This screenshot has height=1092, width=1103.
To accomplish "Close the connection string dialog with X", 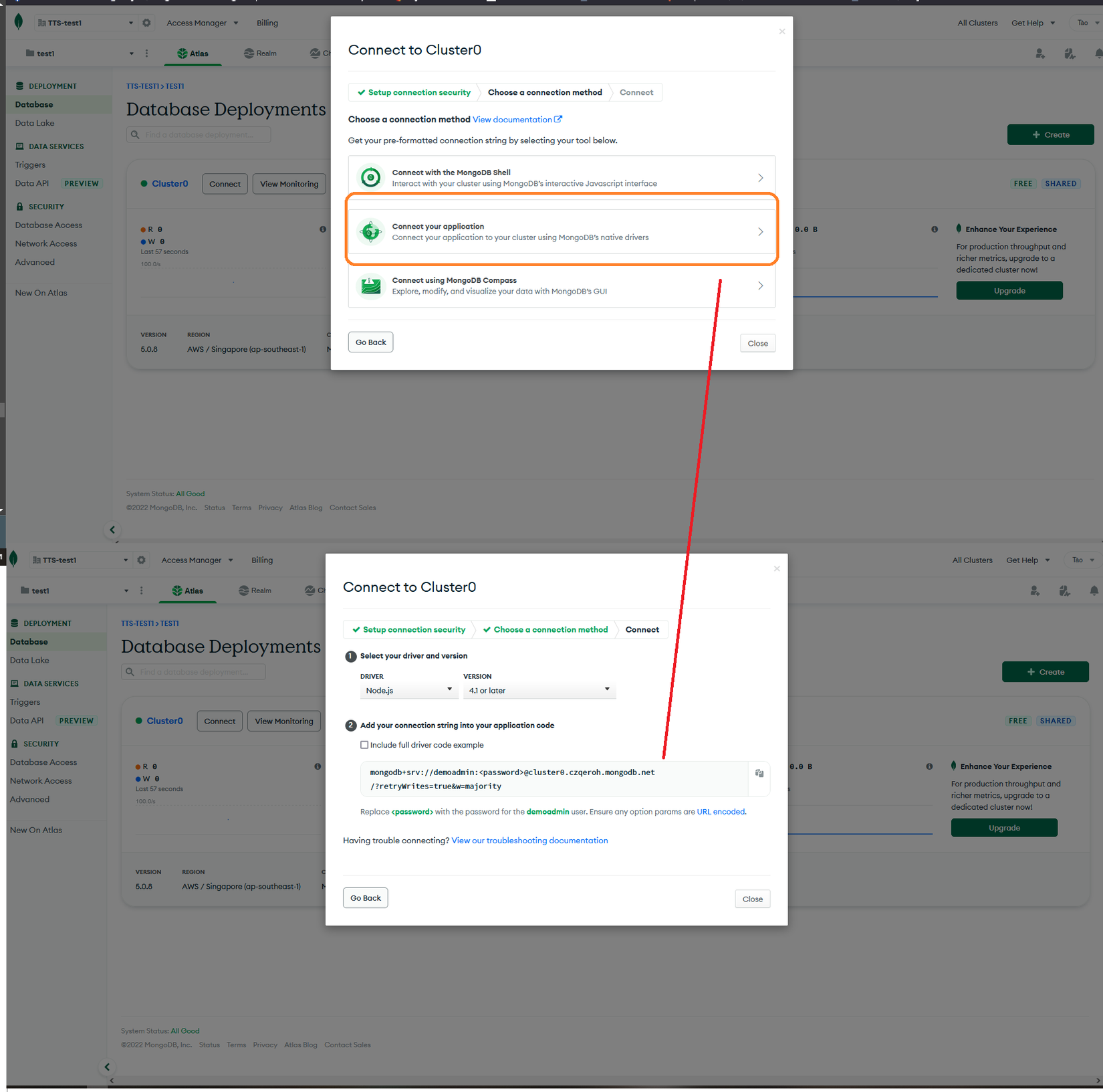I will pyautogui.click(x=777, y=568).
